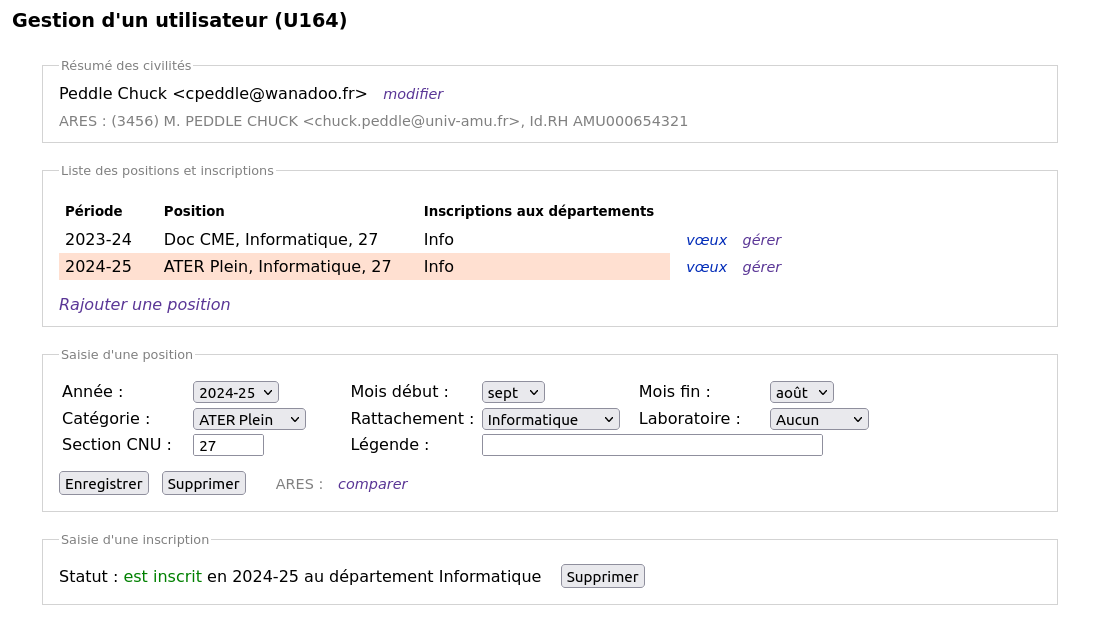Focus the Section CNU field containing 27

(x=228, y=445)
